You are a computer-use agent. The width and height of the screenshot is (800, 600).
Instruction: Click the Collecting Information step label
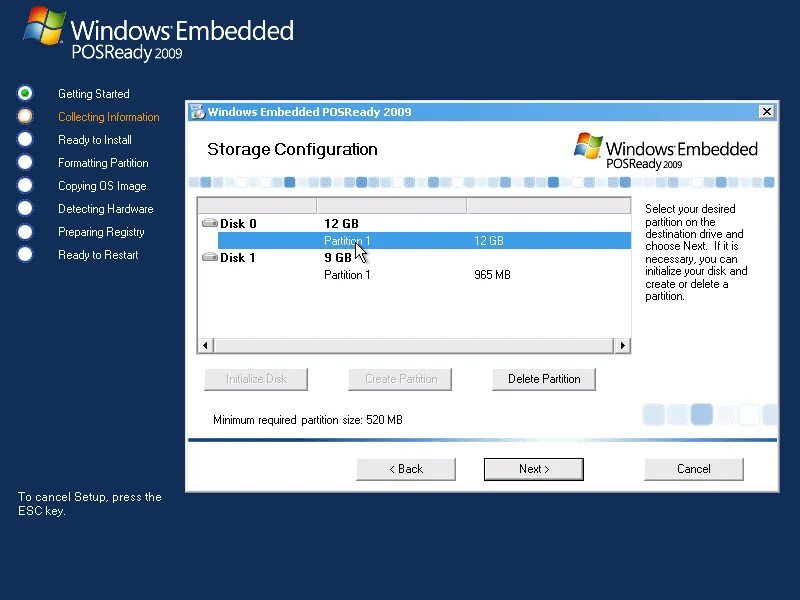point(109,117)
